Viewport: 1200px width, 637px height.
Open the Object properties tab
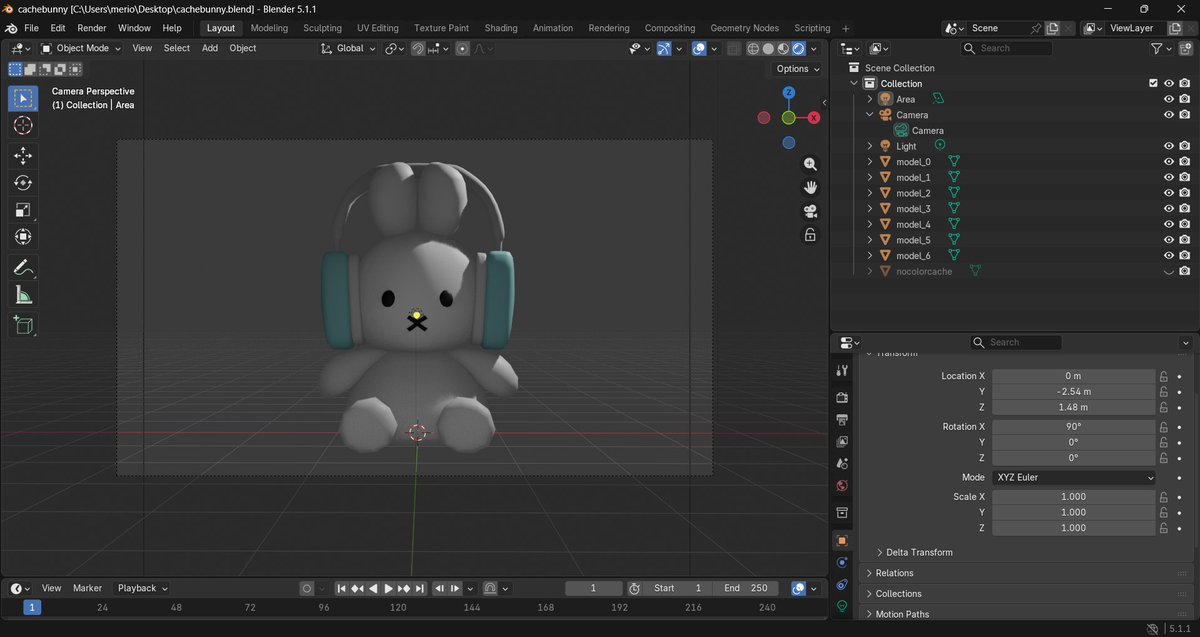tap(842, 540)
